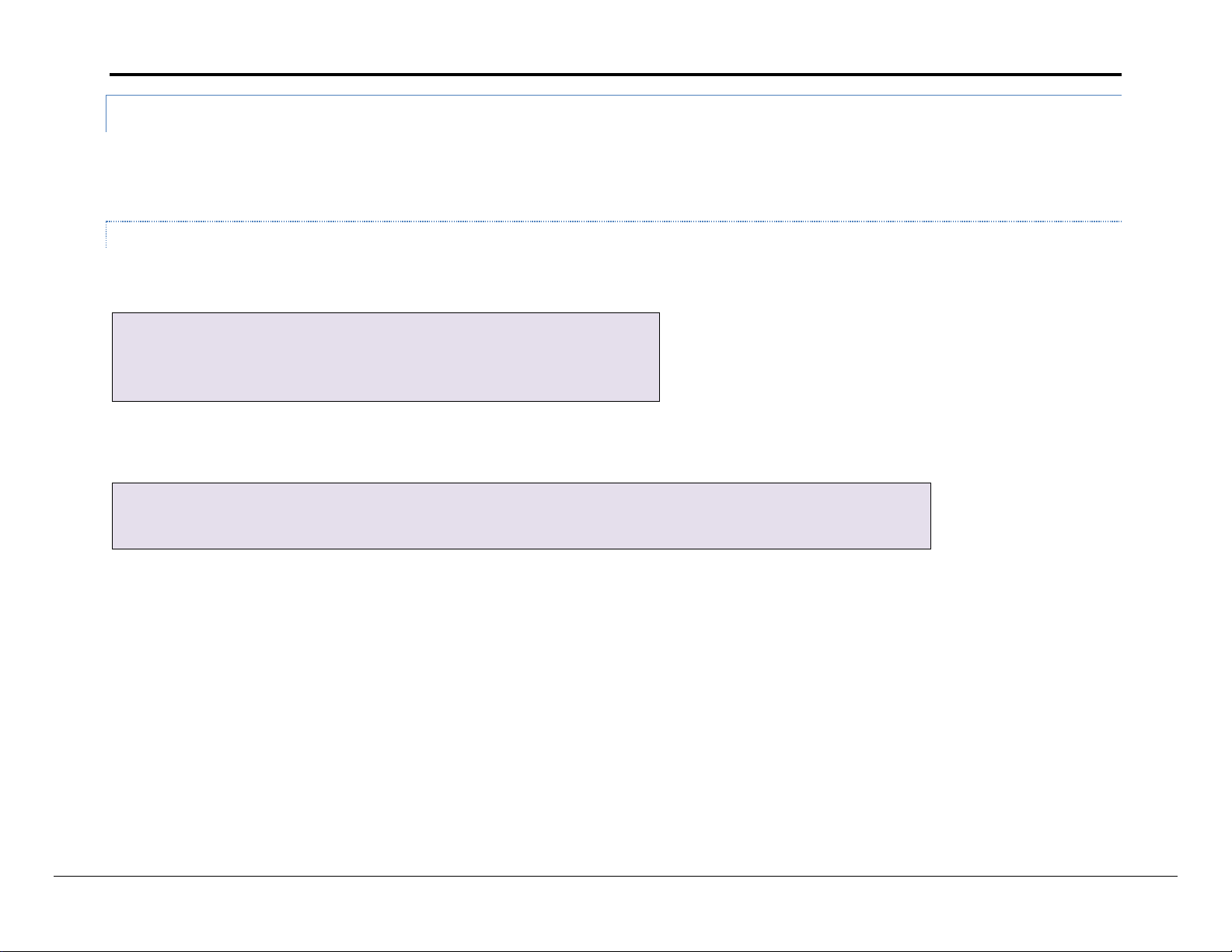
Task: Select the solid blue-bordered heading area
Action: click(613, 113)
